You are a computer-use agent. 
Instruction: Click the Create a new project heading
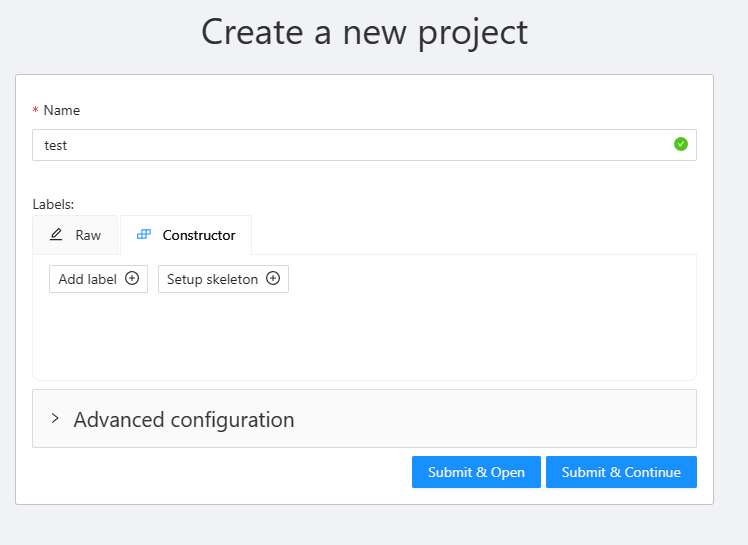coord(364,32)
